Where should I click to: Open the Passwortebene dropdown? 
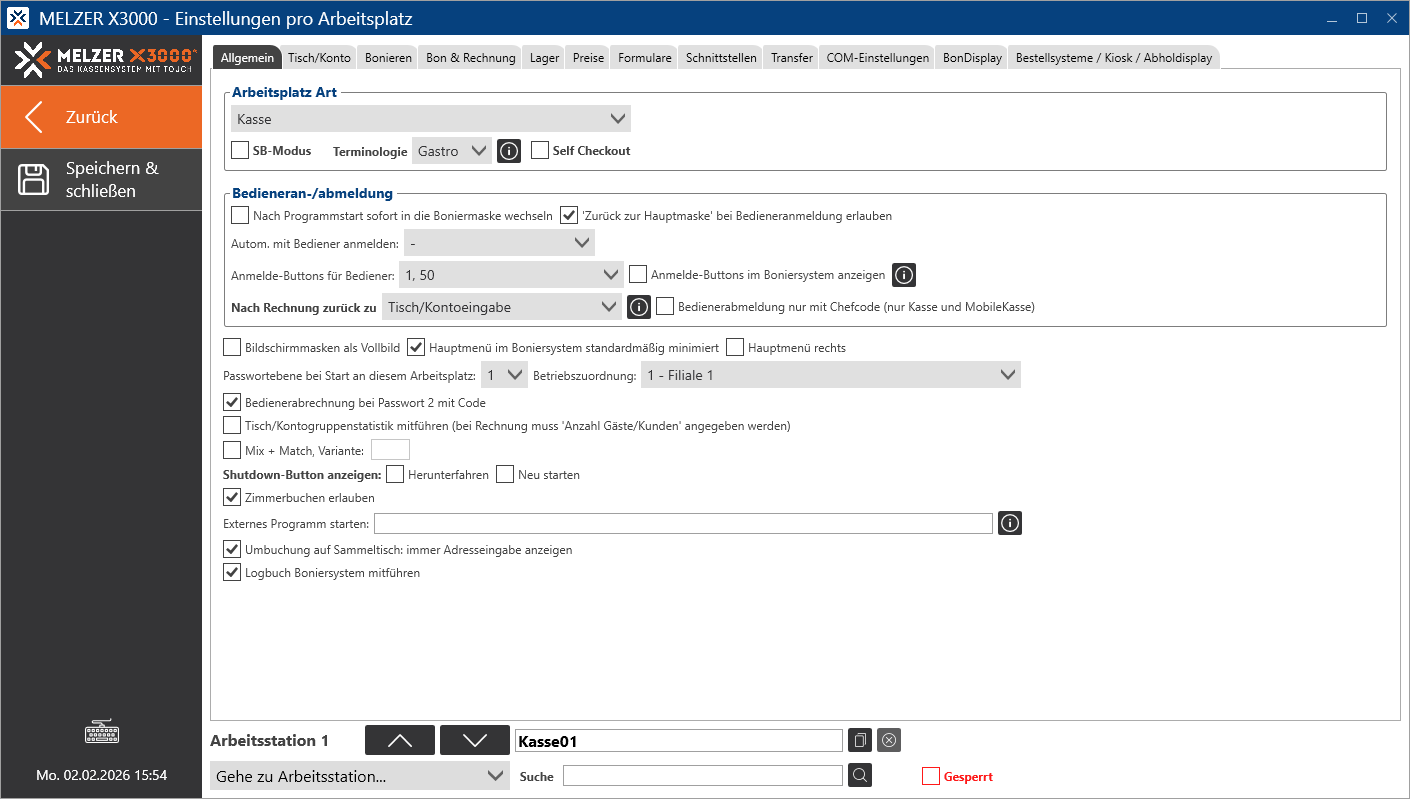point(504,376)
